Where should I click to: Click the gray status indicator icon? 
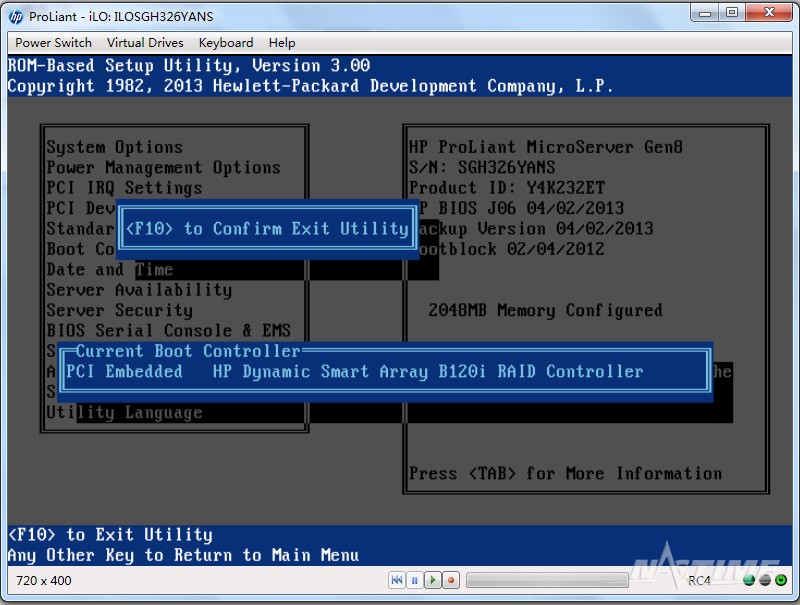tap(765, 580)
